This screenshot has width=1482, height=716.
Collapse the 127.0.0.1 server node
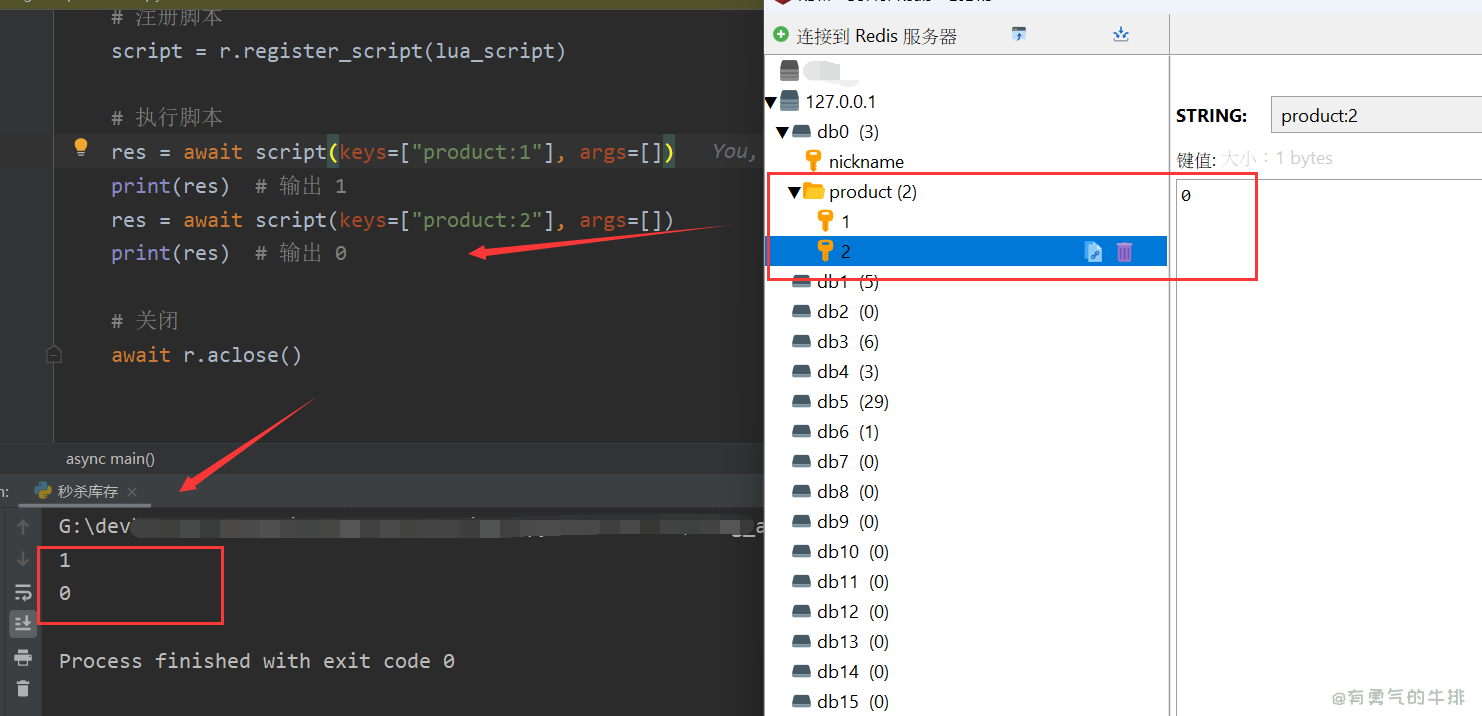pyautogui.click(x=770, y=102)
